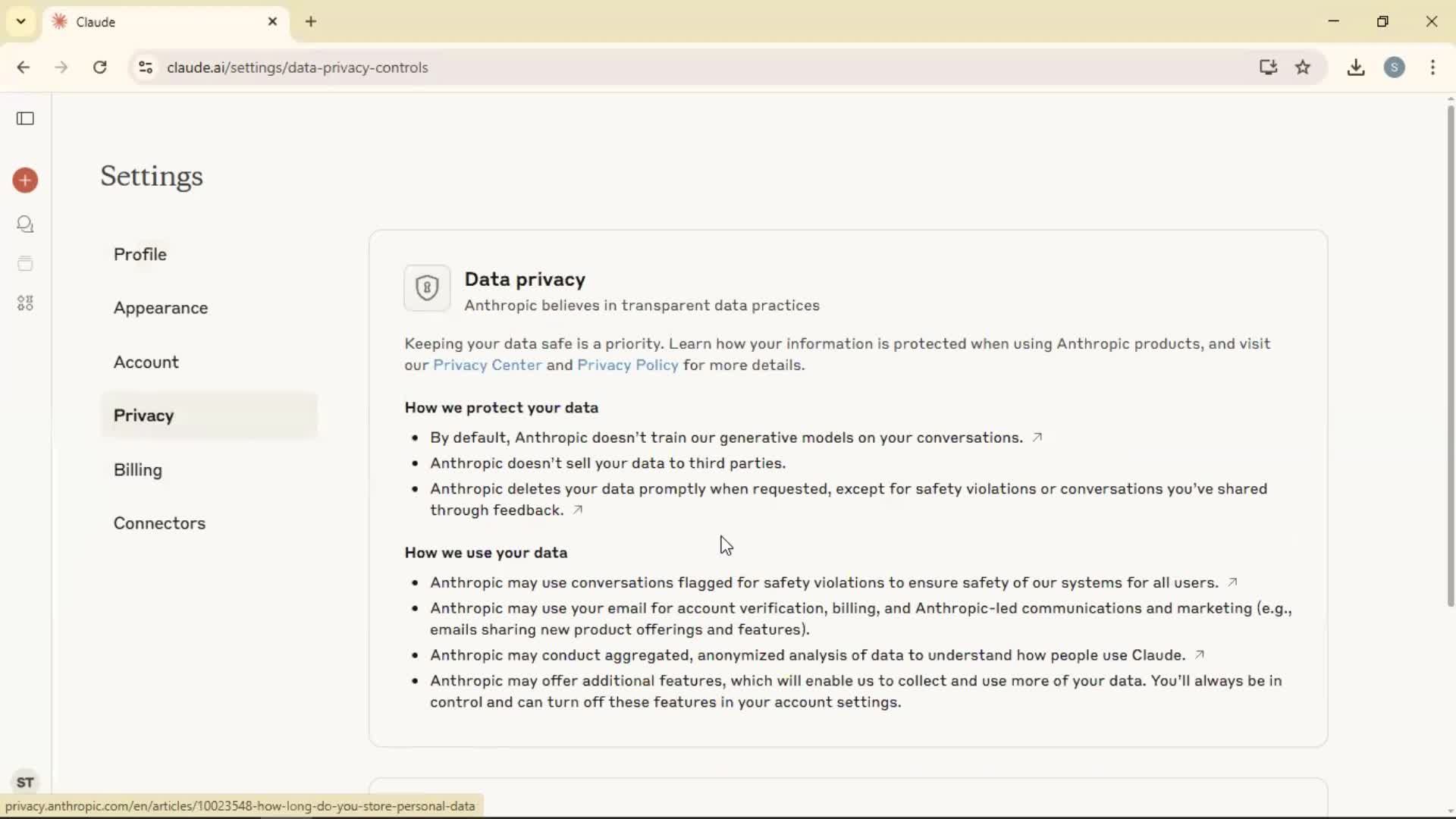Image resolution: width=1456 pixels, height=819 pixels.
Task: Reload the current page
Action: (100, 67)
